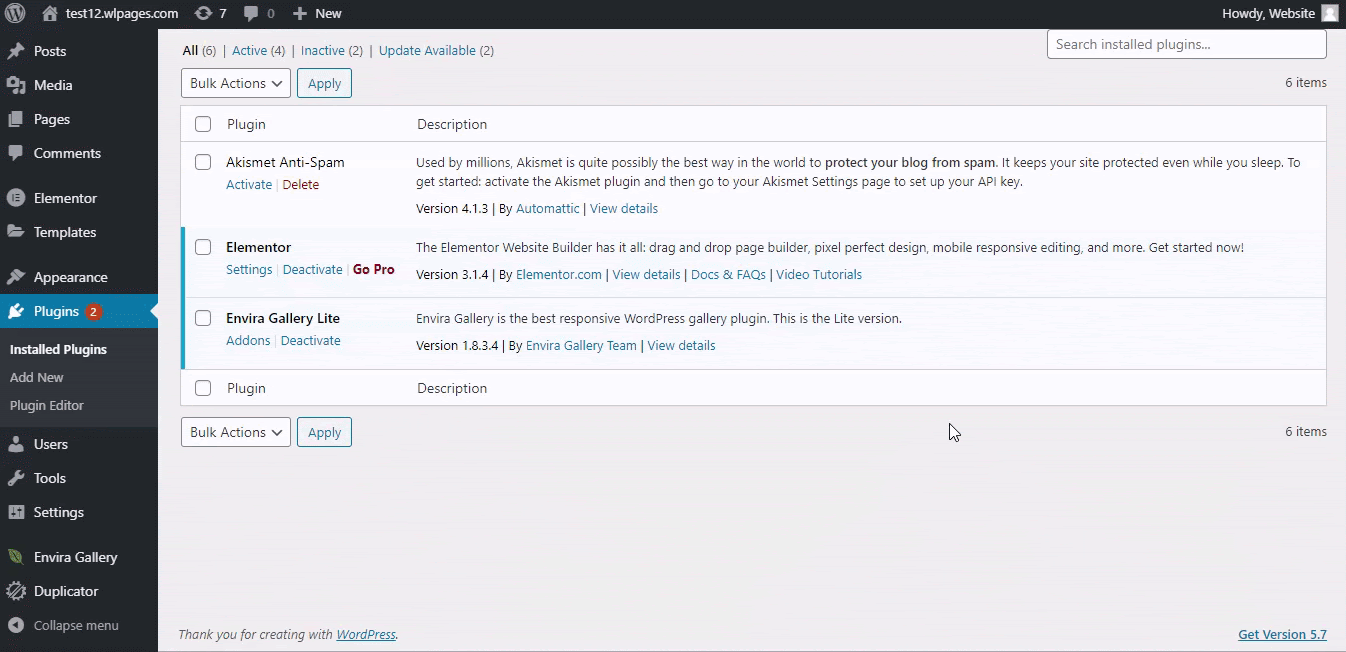This screenshot has width=1346, height=652.
Task: Open Elementor Docs & FAQs link
Action: [728, 274]
